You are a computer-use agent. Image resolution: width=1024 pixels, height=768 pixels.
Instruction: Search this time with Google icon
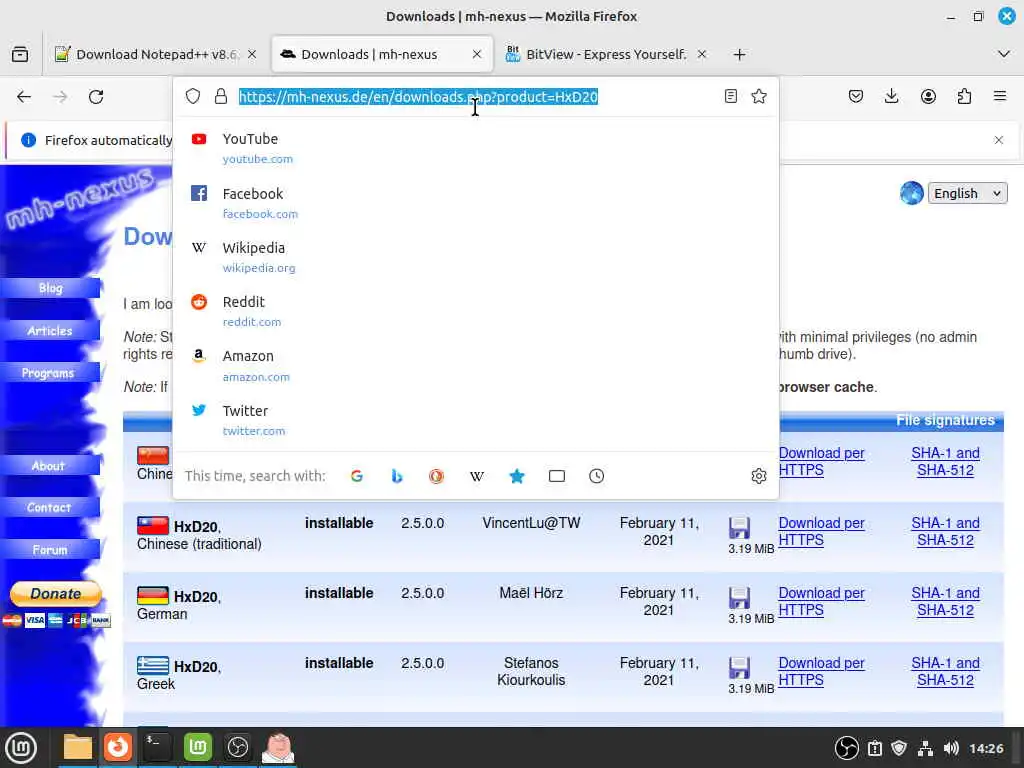click(357, 476)
